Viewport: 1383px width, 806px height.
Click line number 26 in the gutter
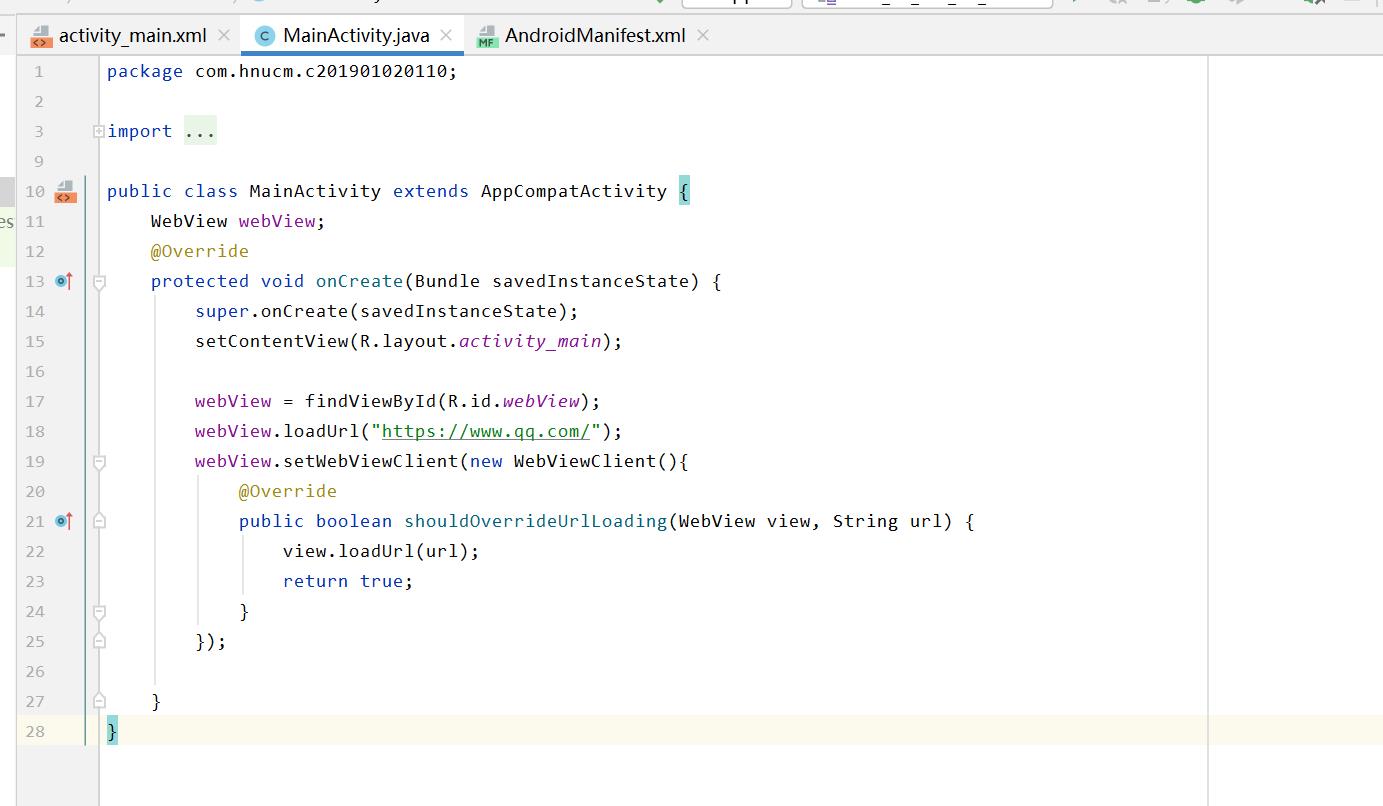(35, 671)
